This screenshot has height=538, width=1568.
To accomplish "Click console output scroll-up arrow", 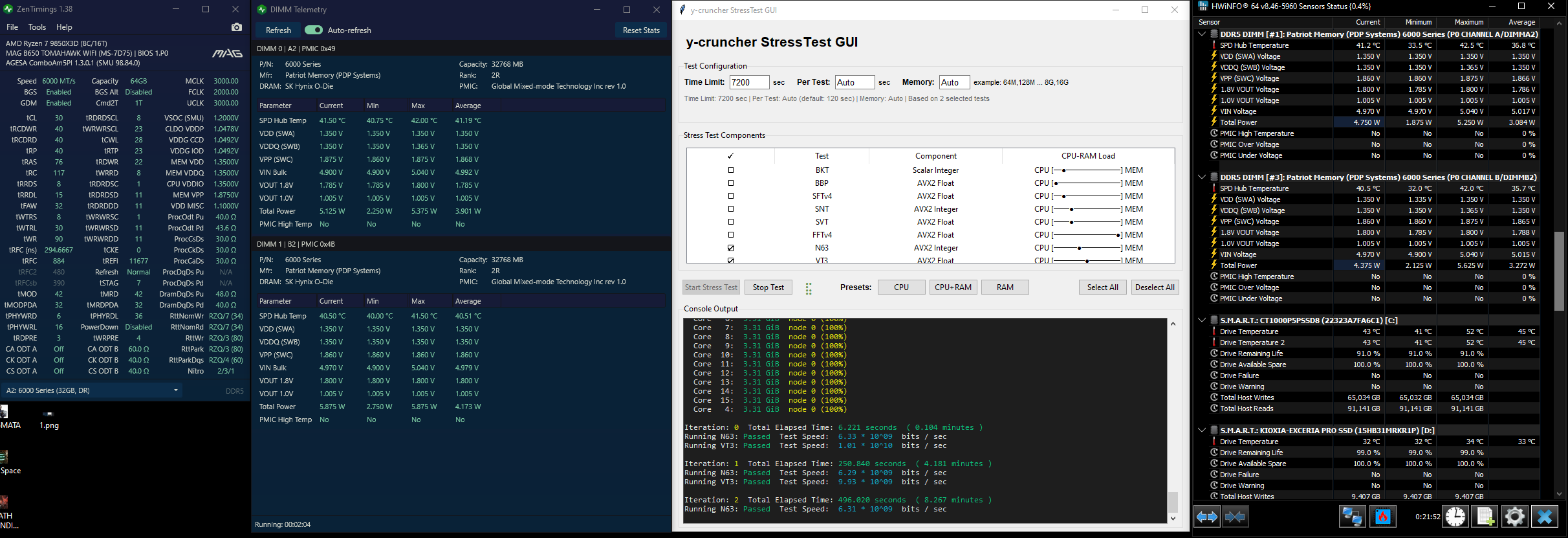I will (1173, 324).
